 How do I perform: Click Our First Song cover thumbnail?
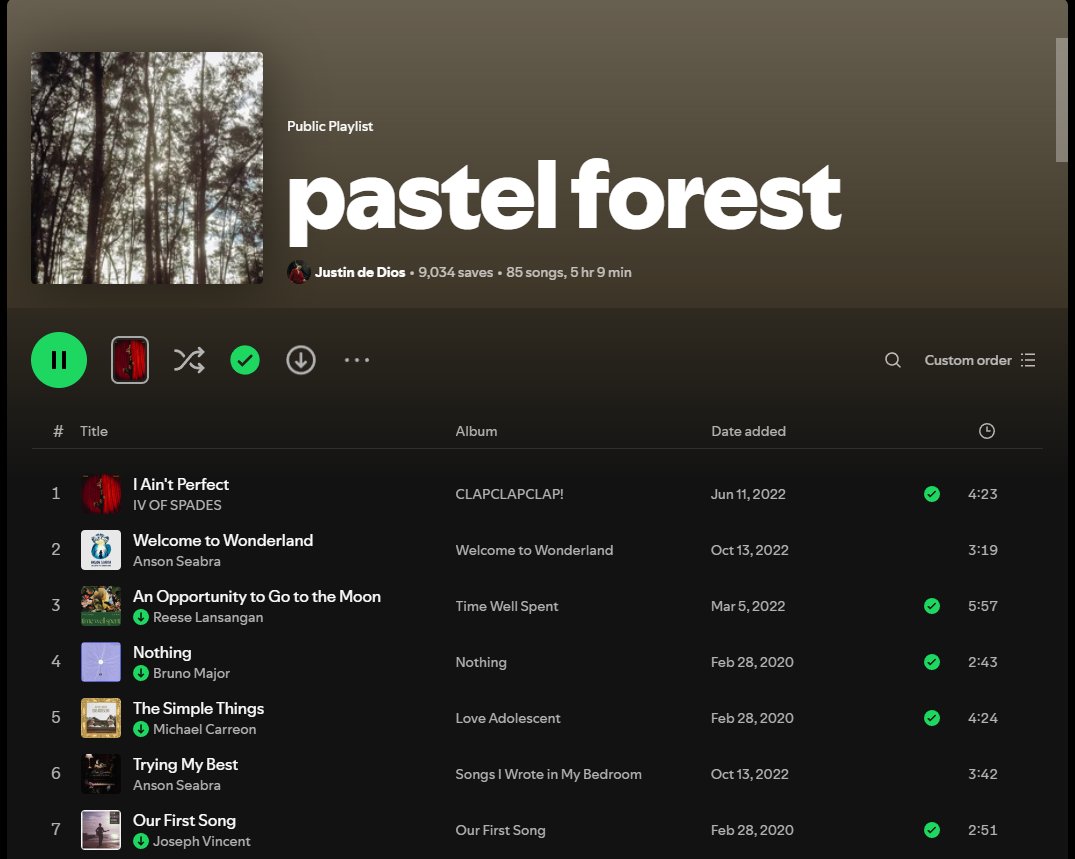[101, 830]
